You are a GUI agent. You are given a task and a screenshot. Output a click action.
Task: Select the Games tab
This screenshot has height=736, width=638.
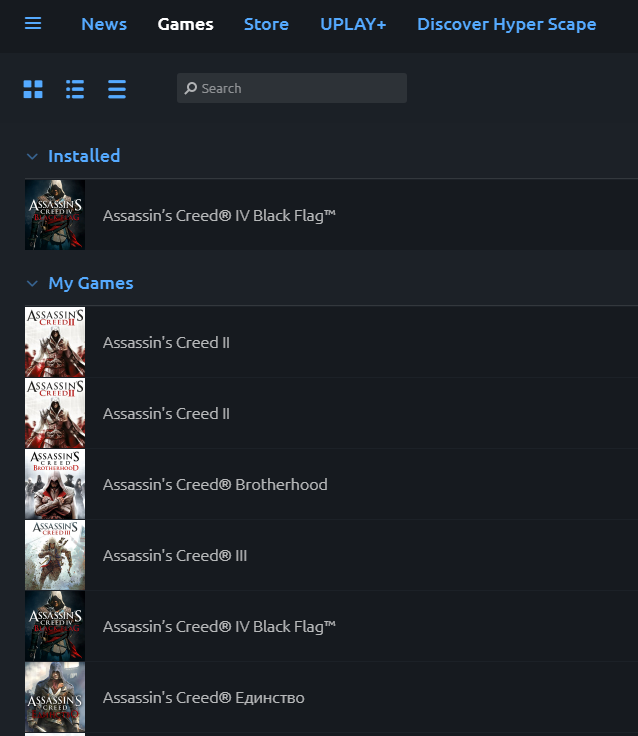click(185, 24)
